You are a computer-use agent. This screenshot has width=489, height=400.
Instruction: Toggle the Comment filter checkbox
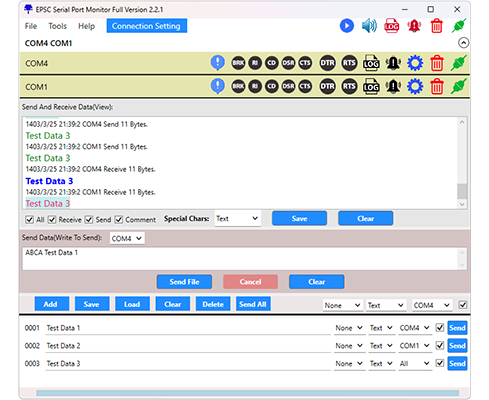click(x=119, y=219)
